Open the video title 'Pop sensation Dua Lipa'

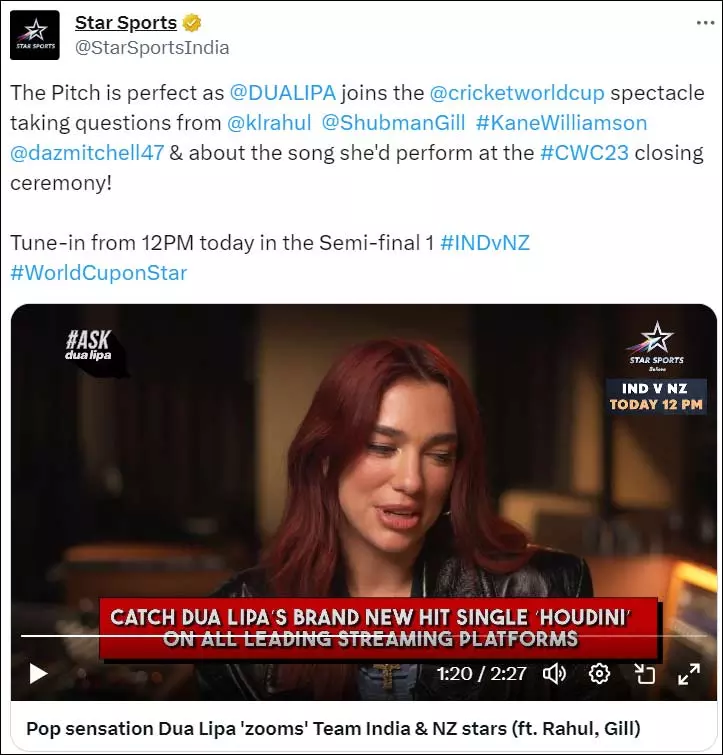coord(333,729)
